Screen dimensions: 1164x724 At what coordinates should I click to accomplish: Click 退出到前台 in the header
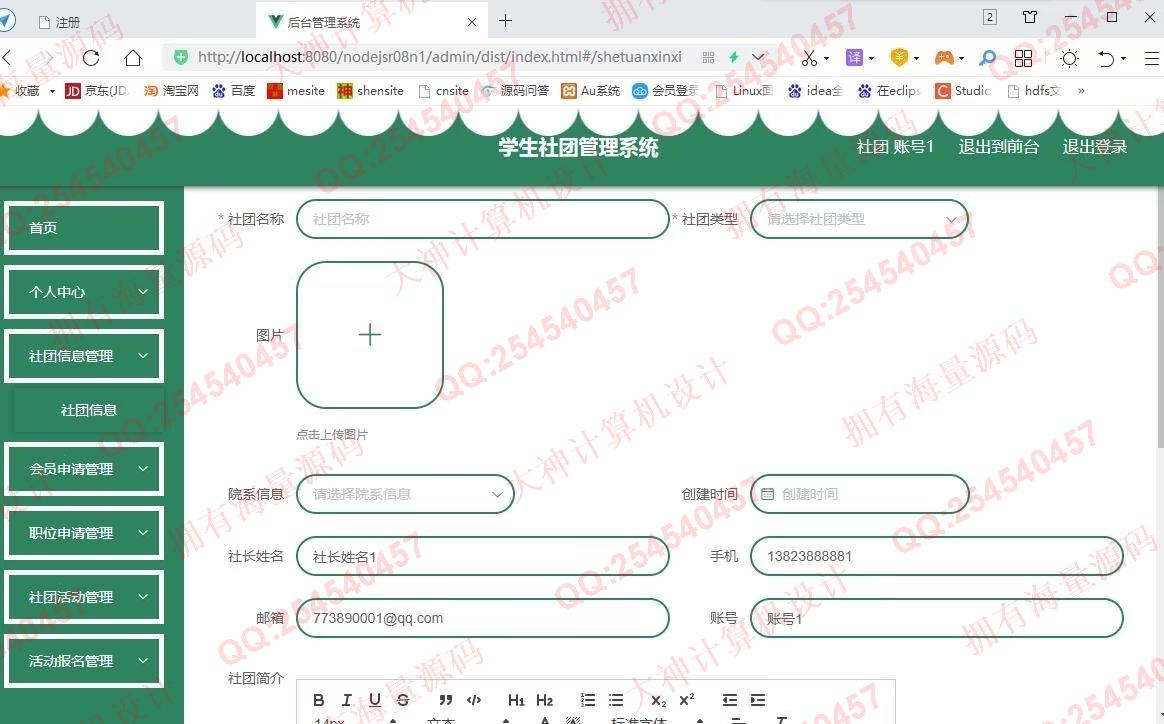(998, 147)
